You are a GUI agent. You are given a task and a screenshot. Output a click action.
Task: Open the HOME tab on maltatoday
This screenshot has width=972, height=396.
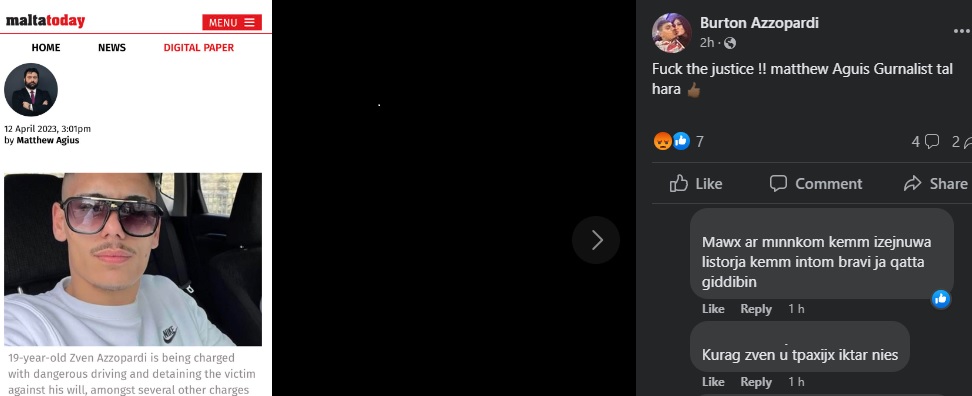[46, 48]
